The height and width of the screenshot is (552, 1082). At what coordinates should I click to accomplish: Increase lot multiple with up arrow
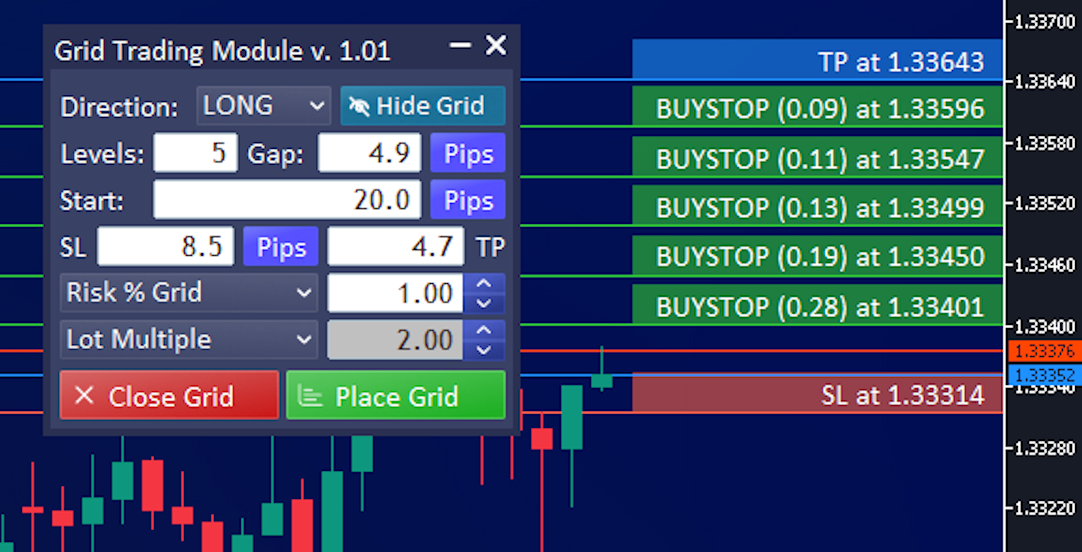tap(484, 331)
